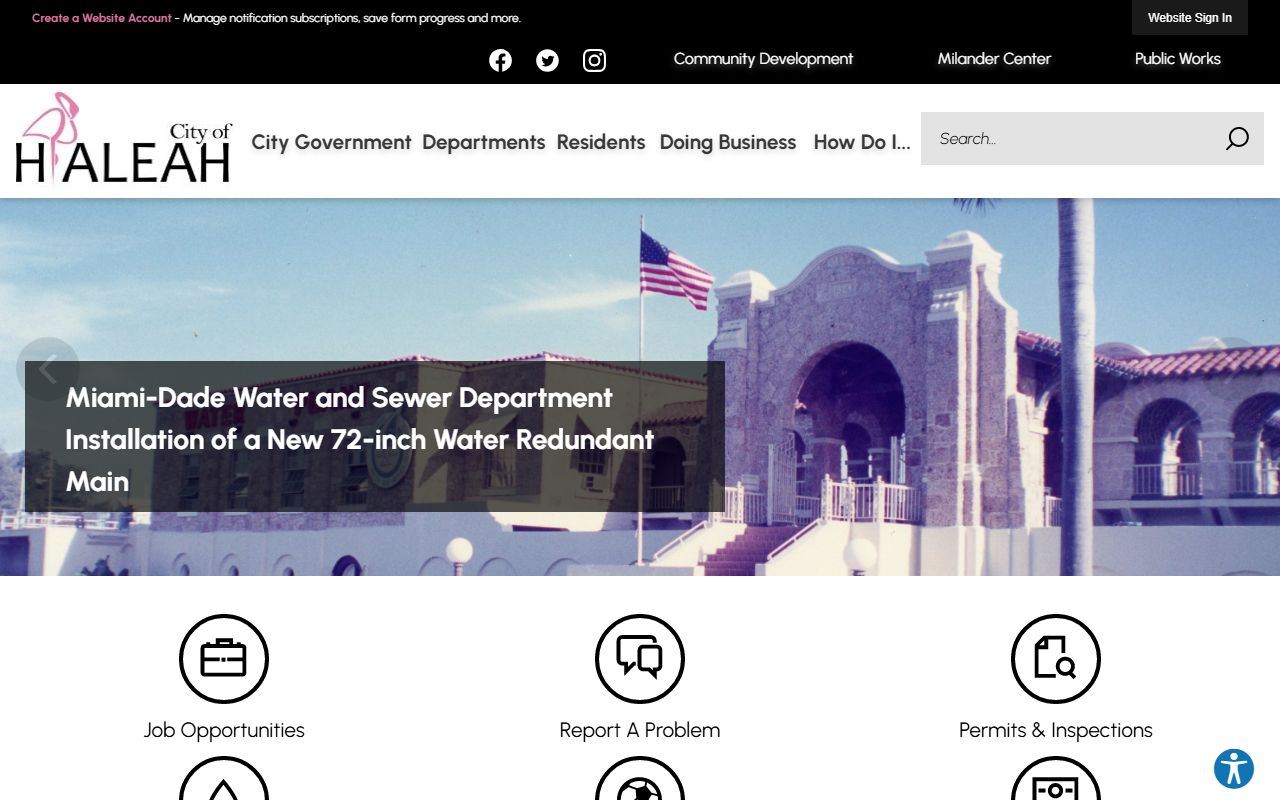Click the Permits & Inspections text link

click(1056, 730)
